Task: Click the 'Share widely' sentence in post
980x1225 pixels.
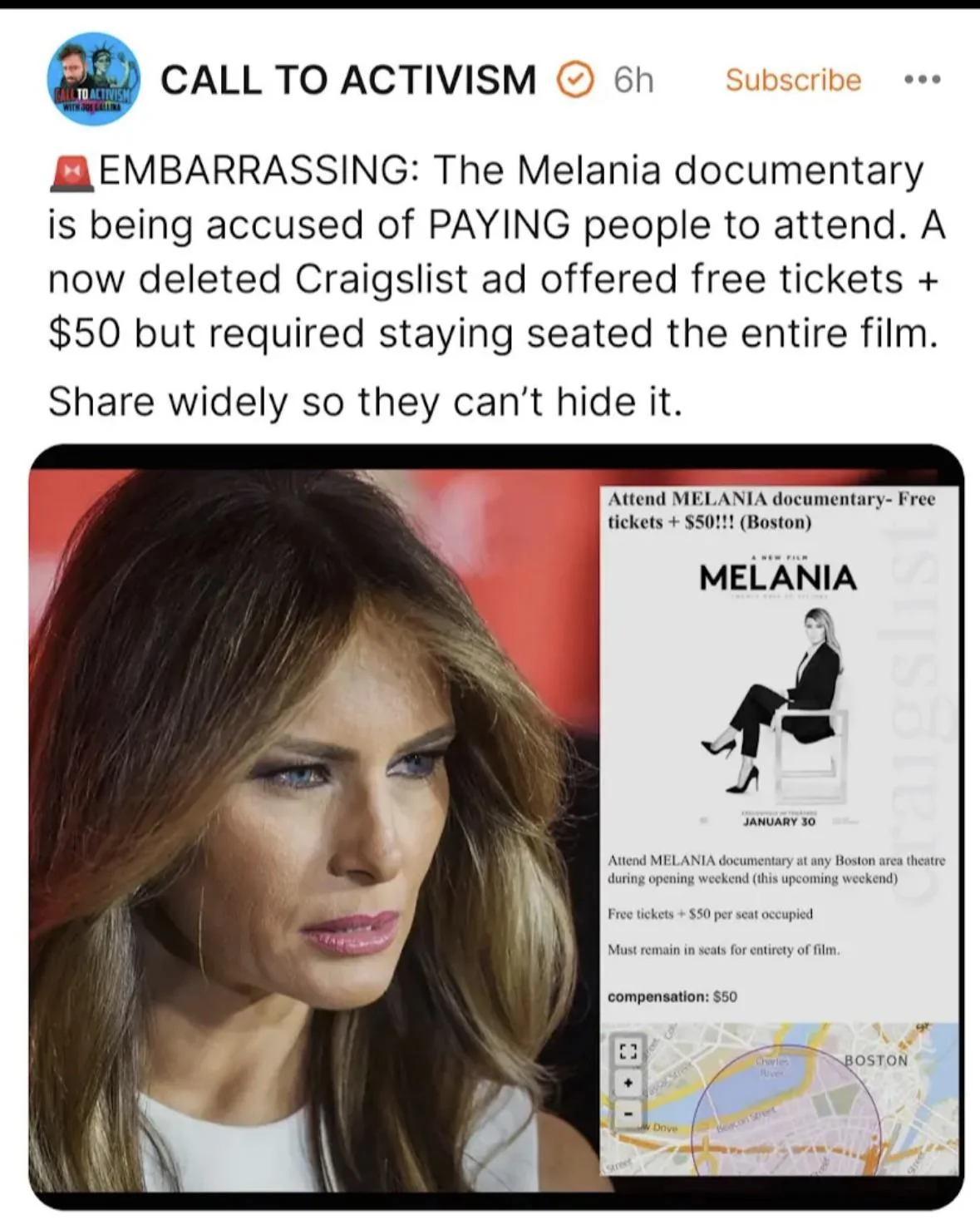Action: (366, 403)
